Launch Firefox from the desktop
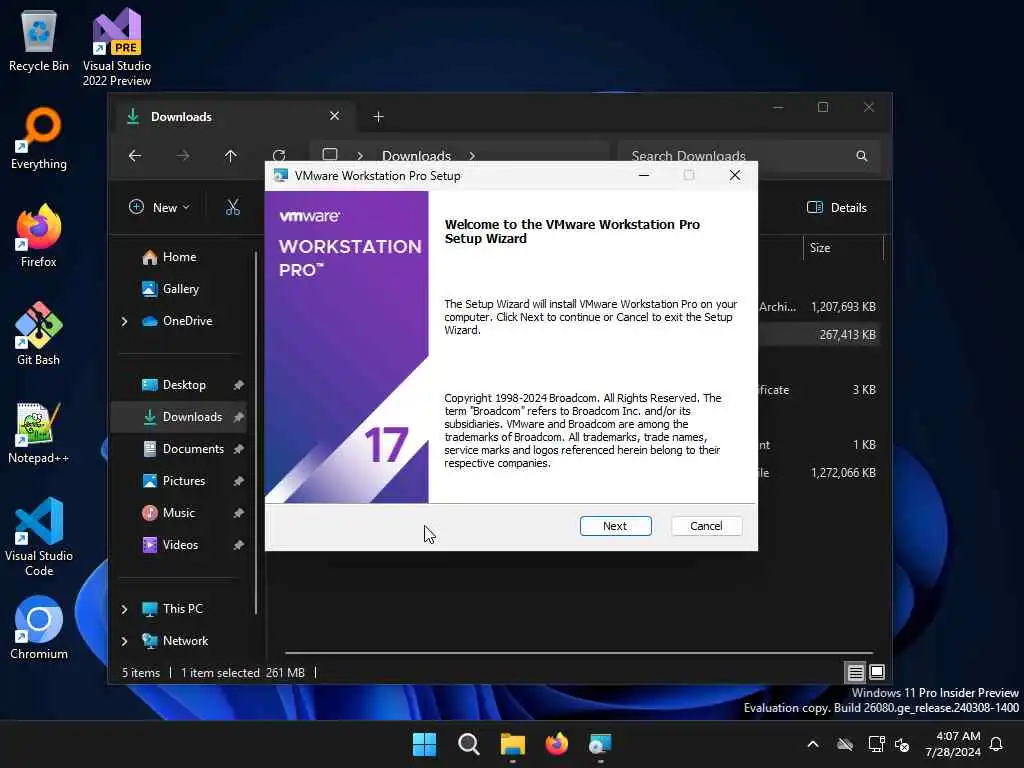 [39, 236]
